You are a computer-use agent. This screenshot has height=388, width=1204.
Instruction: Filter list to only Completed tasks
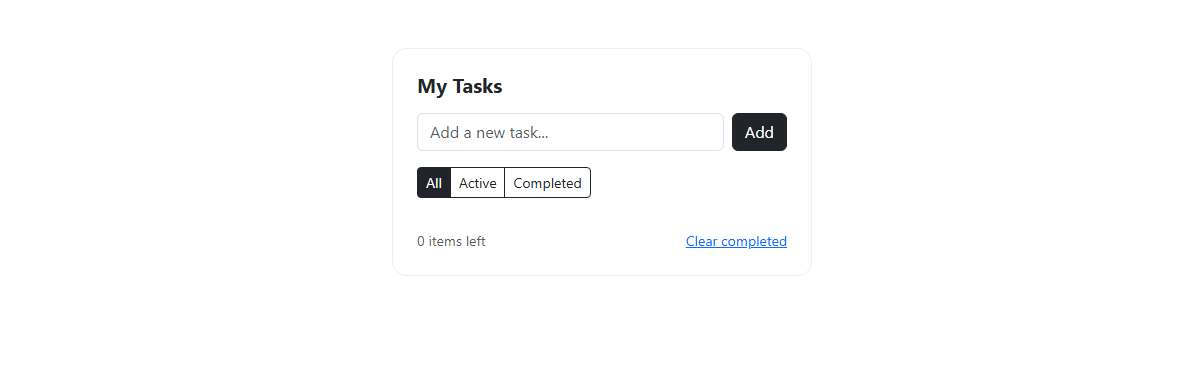[x=547, y=183]
